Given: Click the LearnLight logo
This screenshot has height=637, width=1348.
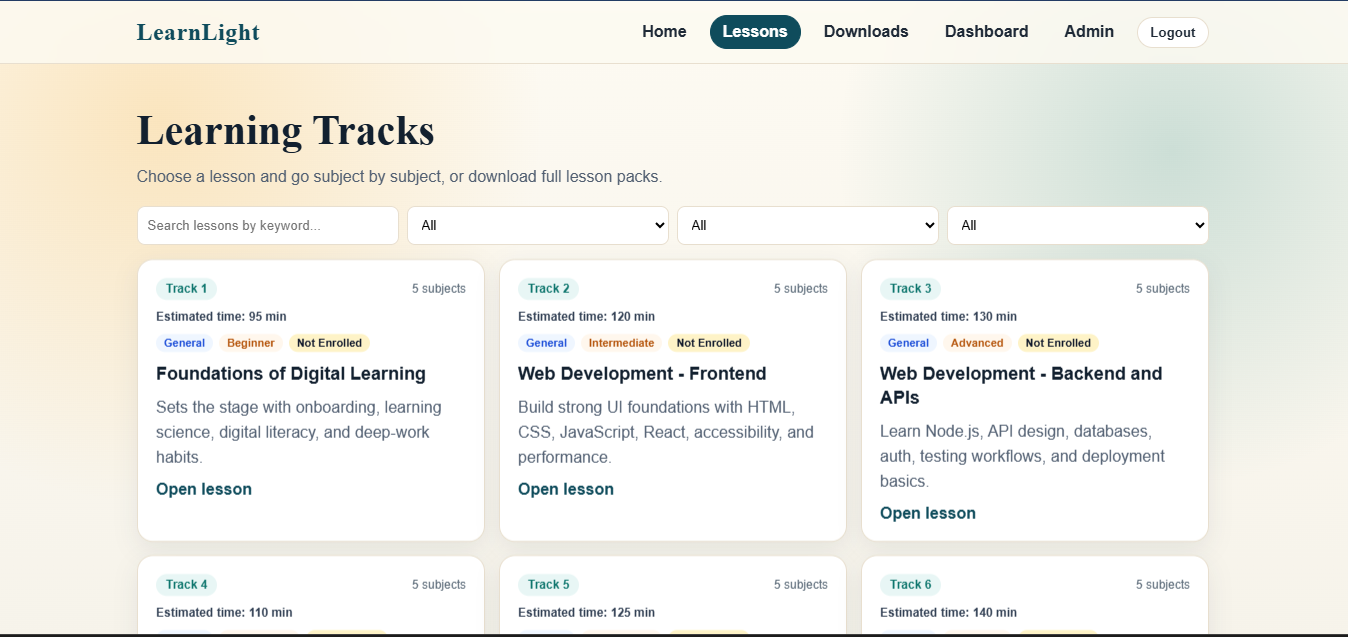Looking at the screenshot, I should (198, 32).
